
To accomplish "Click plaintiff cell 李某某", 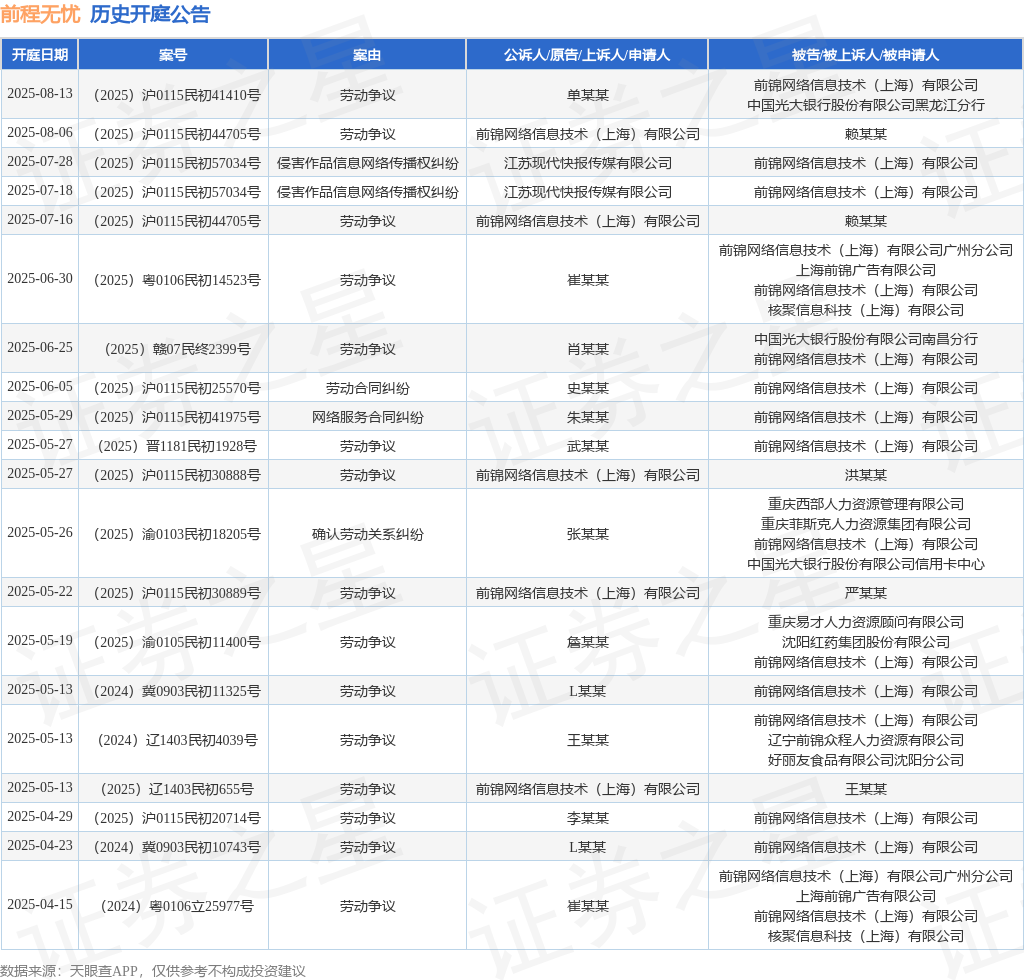I will tap(588, 818).
